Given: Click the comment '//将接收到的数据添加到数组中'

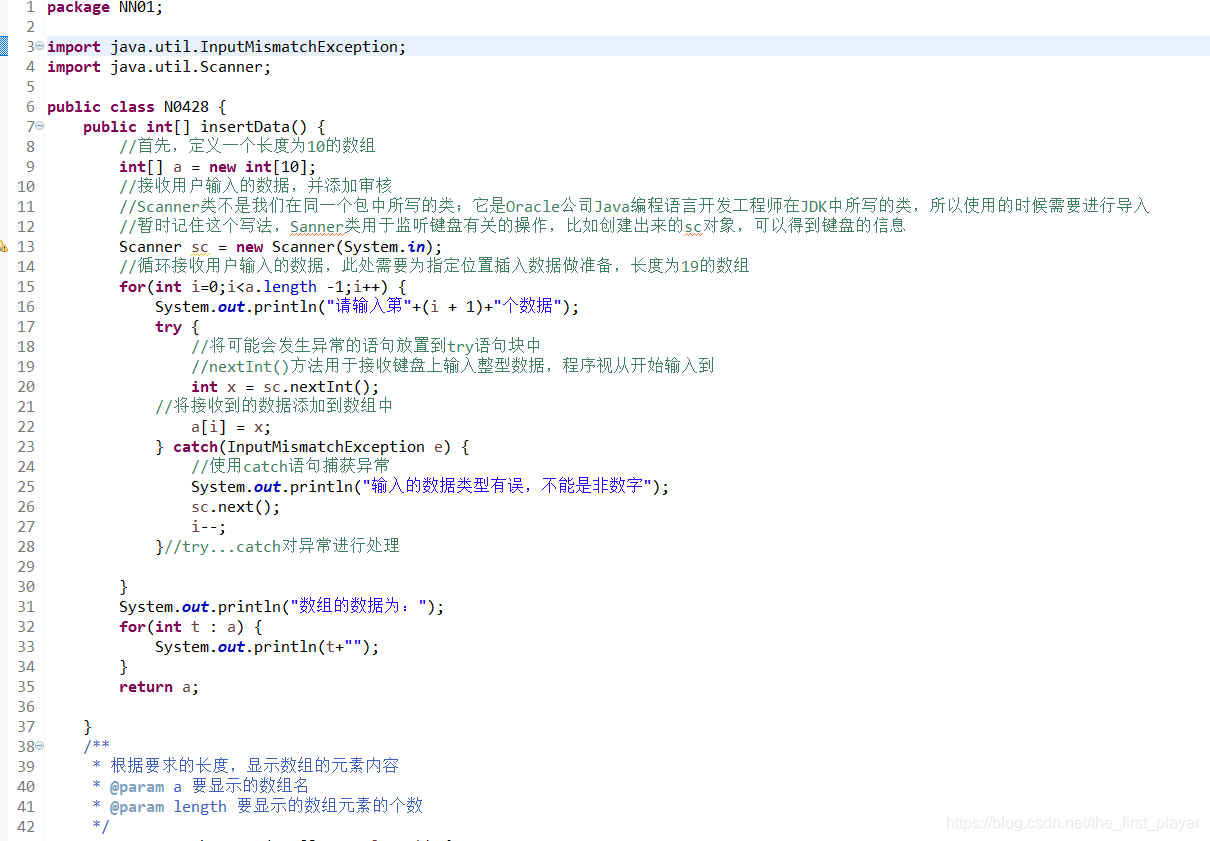Looking at the screenshot, I should pos(274,406).
